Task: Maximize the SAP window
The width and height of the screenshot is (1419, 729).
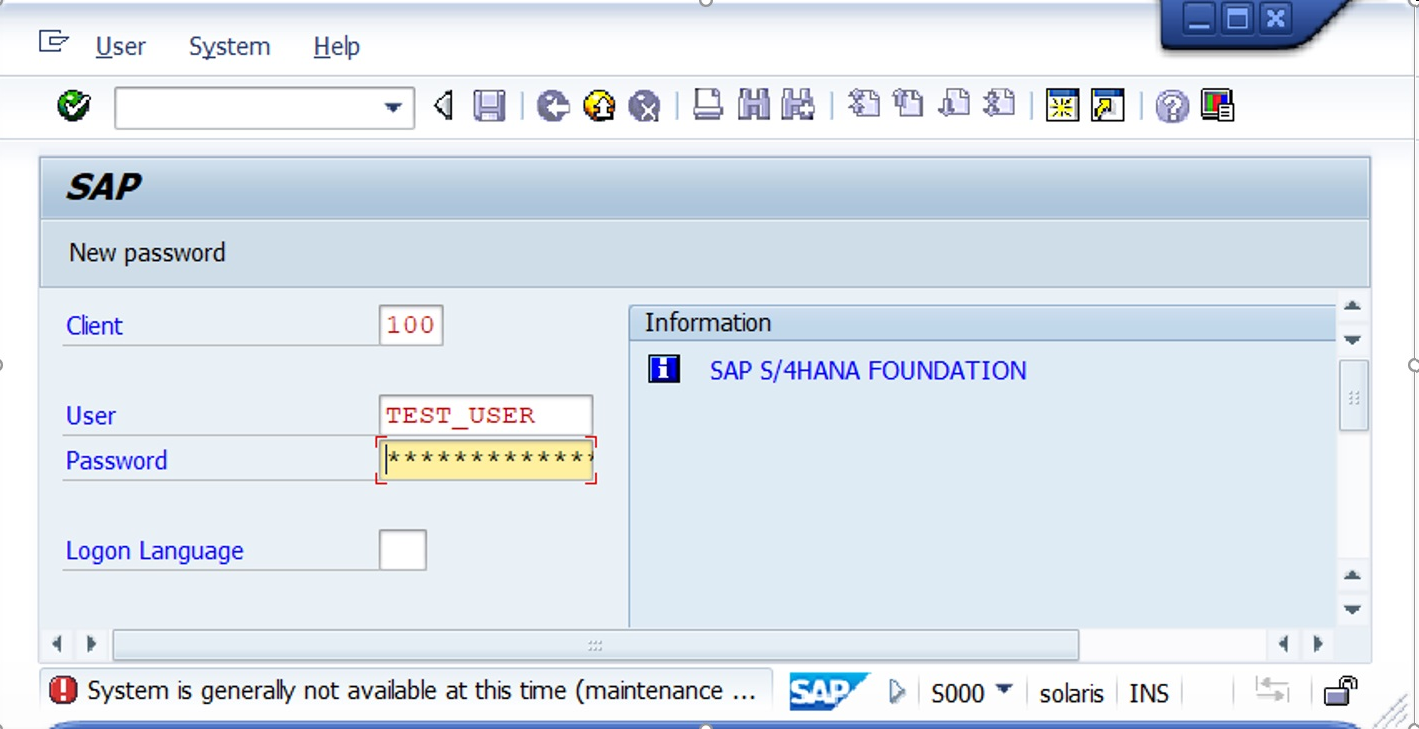Action: (x=1237, y=18)
